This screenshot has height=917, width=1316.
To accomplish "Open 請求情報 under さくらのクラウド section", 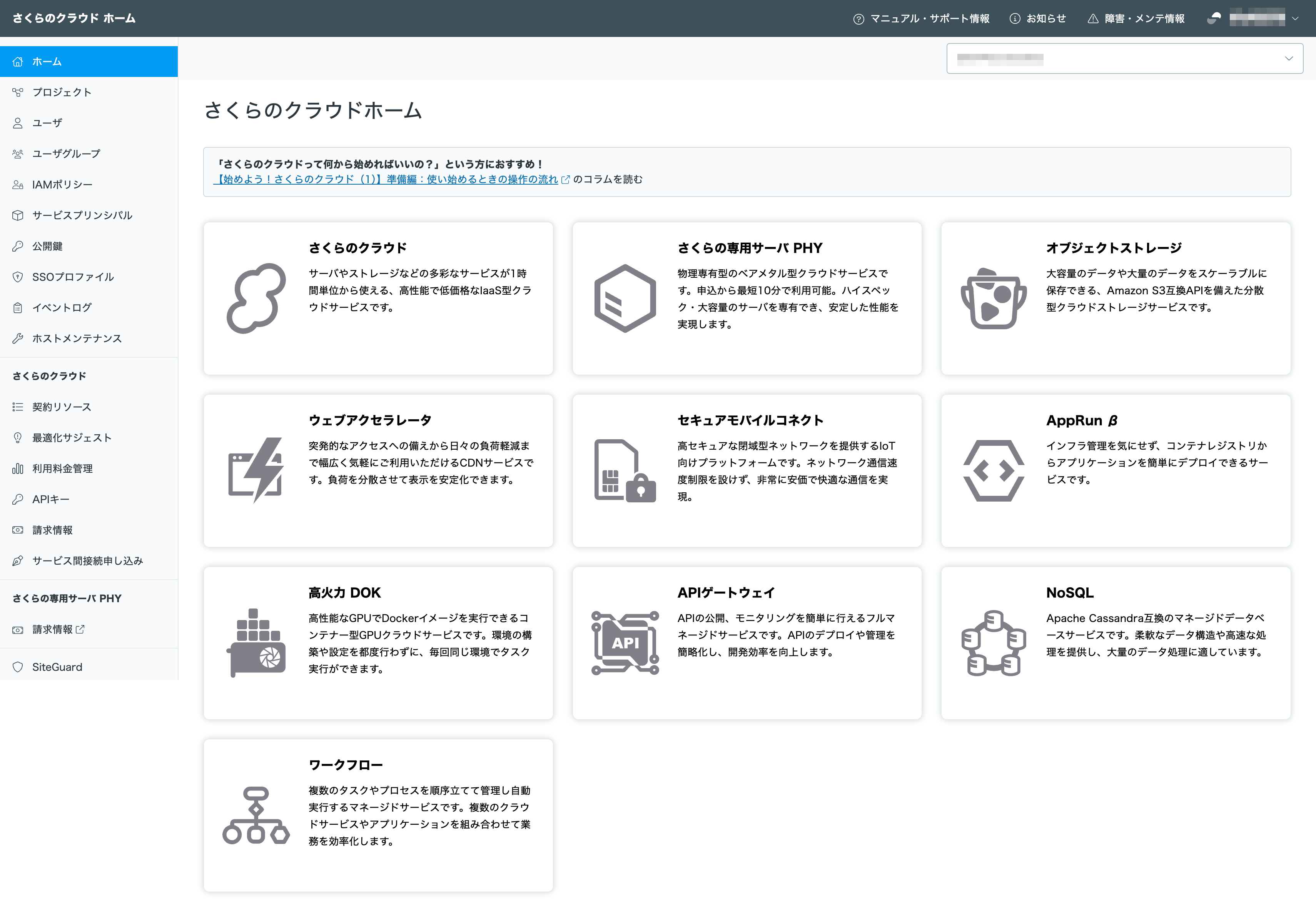I will (89, 530).
